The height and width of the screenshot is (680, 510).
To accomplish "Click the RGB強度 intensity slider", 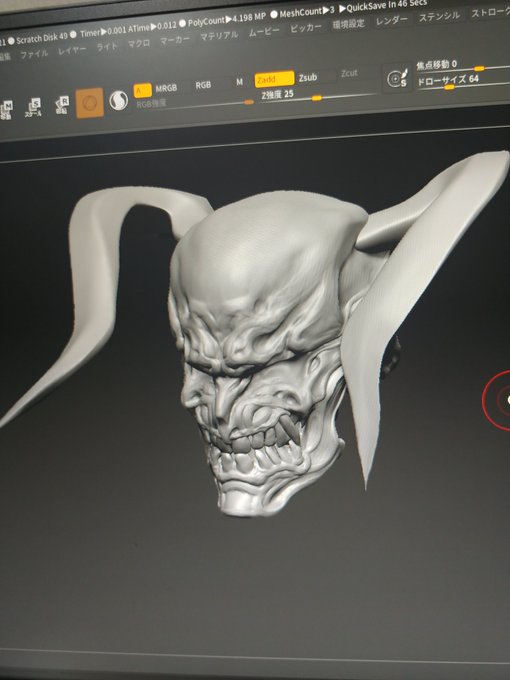I will point(195,104).
